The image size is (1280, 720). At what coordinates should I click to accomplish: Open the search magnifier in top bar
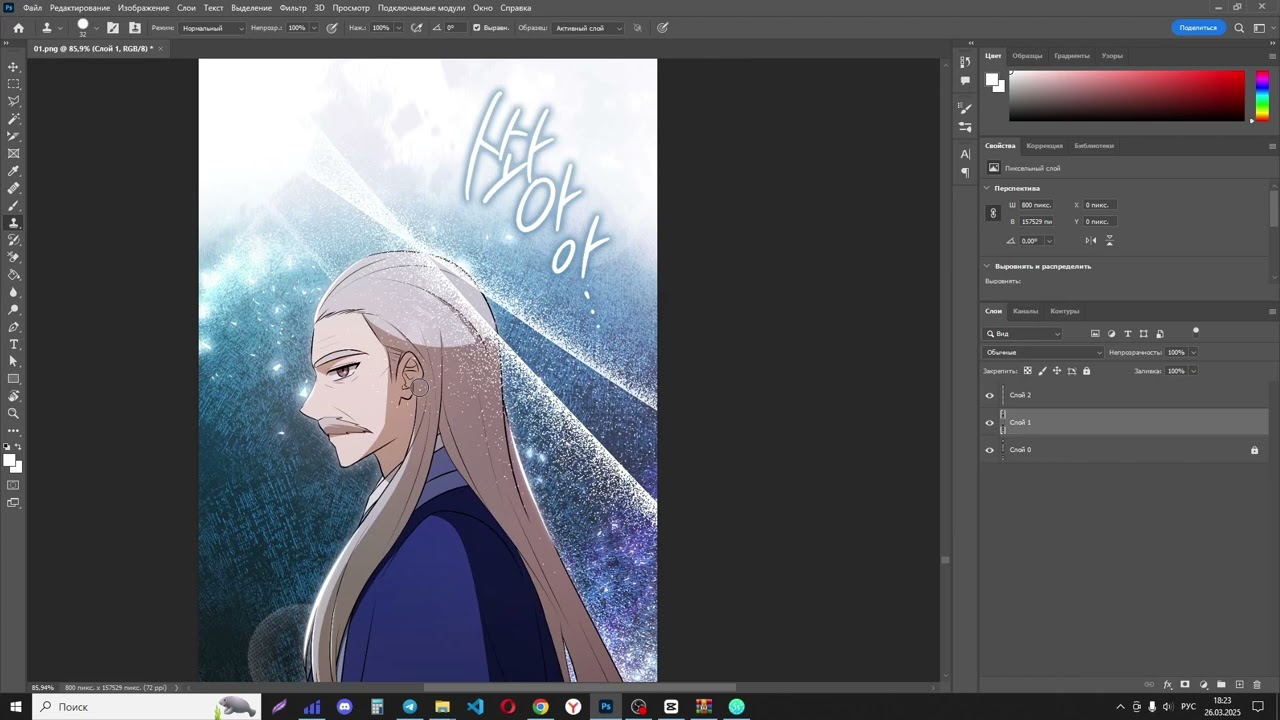(1239, 28)
